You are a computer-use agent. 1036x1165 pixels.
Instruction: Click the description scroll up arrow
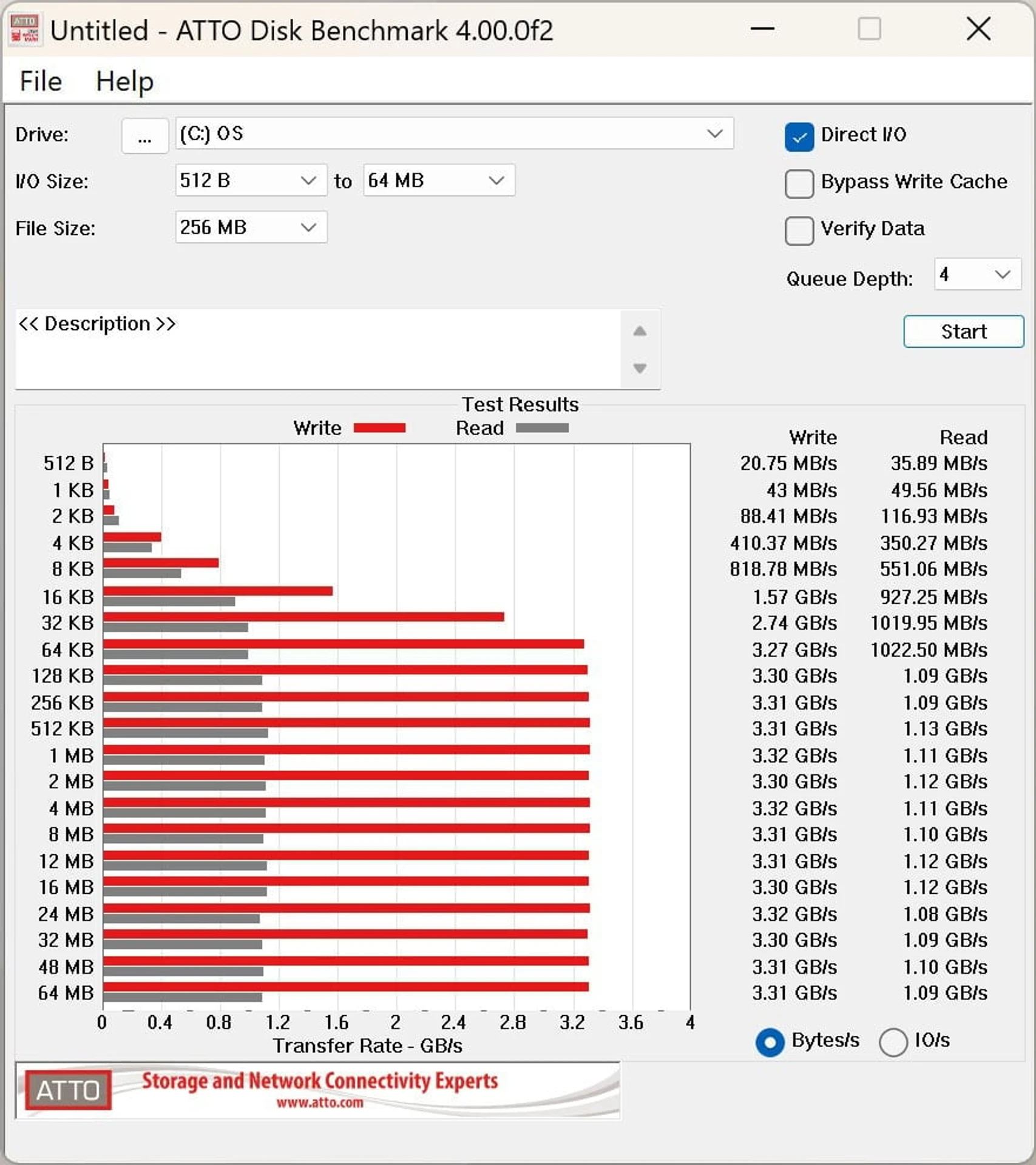pyautogui.click(x=640, y=331)
